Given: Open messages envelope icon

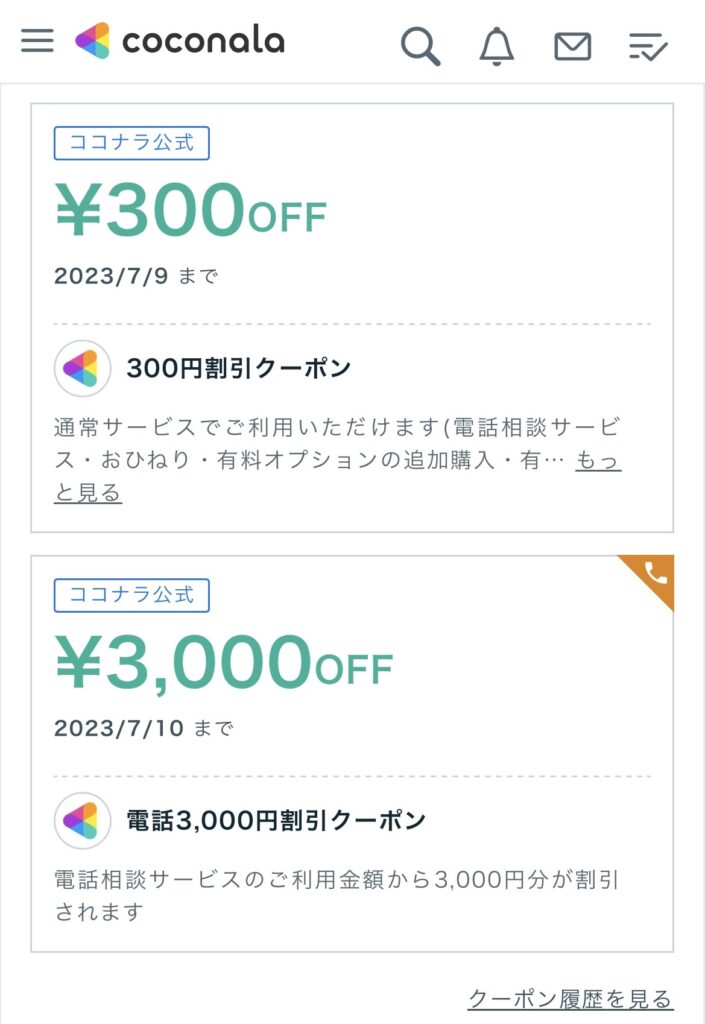Looking at the screenshot, I should [x=572, y=46].
